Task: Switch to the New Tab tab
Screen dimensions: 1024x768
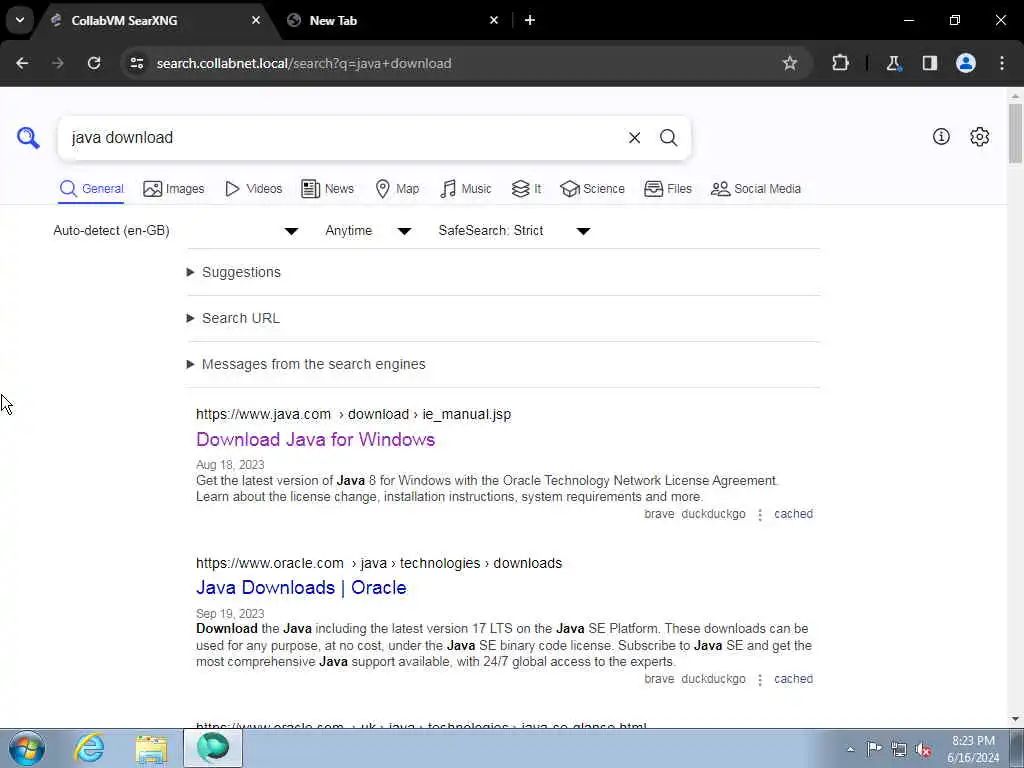Action: (x=389, y=21)
